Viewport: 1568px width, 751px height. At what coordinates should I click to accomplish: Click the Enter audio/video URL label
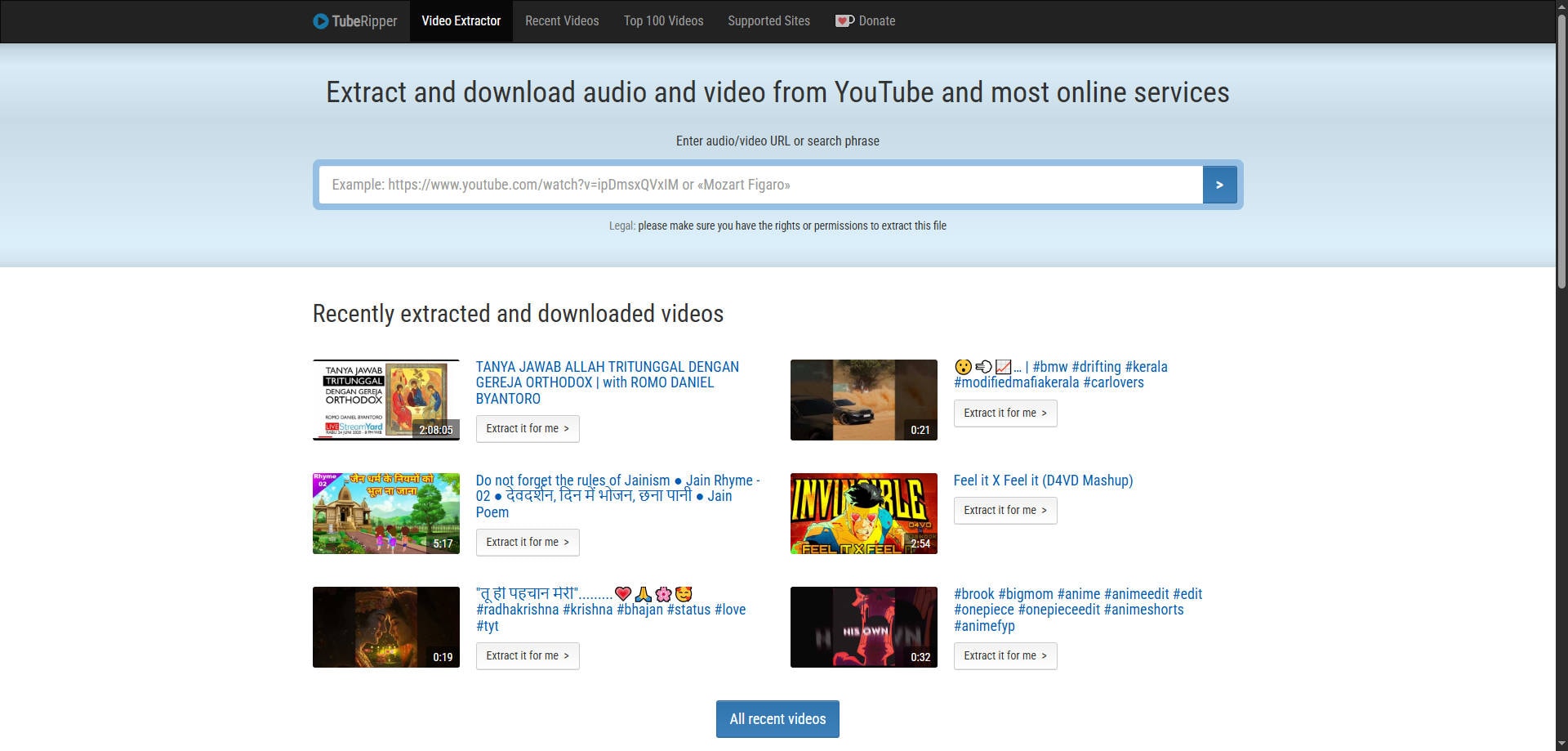tap(777, 141)
